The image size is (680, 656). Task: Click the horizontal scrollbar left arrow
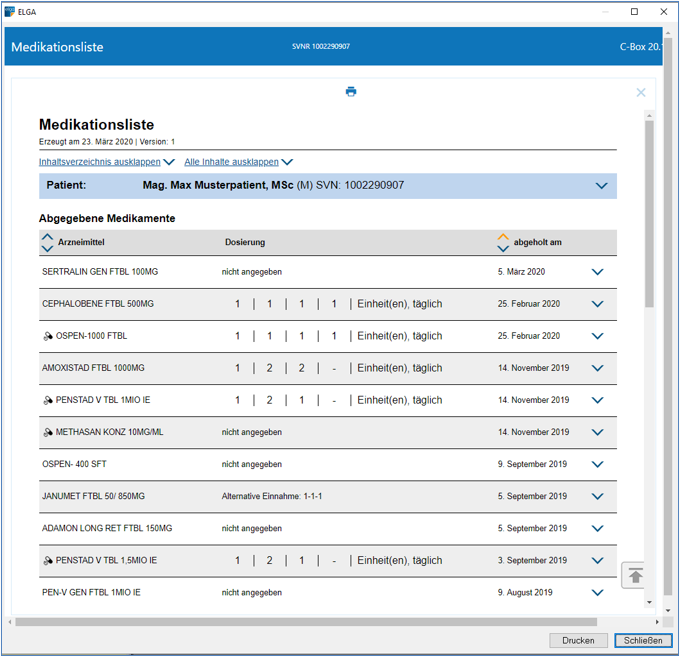pos(10,622)
